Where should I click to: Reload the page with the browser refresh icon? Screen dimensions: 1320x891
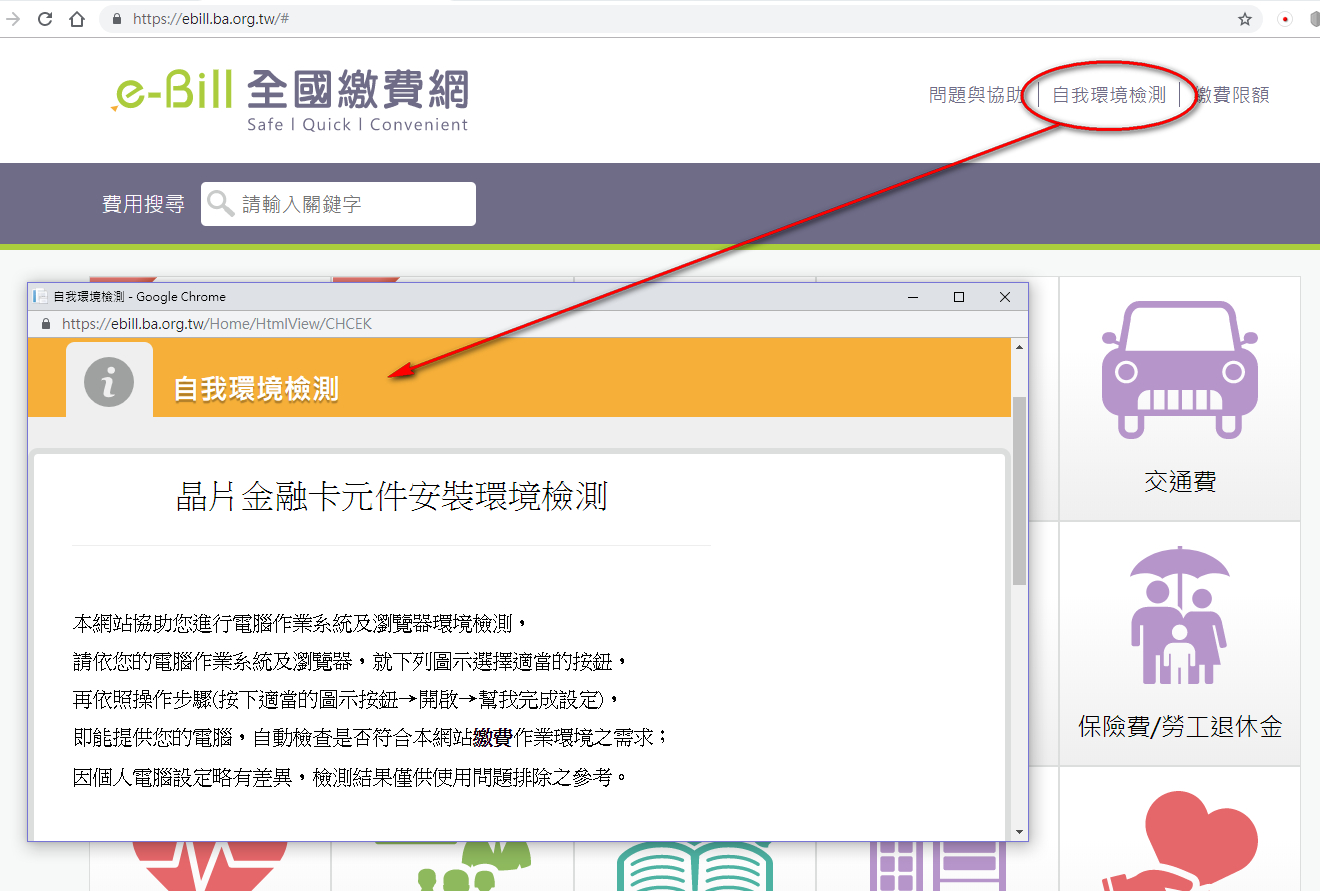pos(45,19)
